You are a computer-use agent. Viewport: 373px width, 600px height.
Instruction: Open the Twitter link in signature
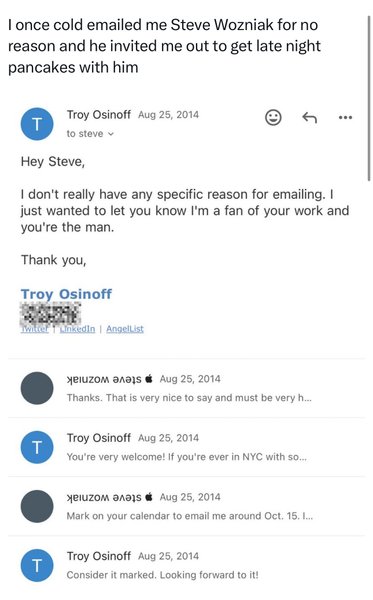tap(34, 329)
